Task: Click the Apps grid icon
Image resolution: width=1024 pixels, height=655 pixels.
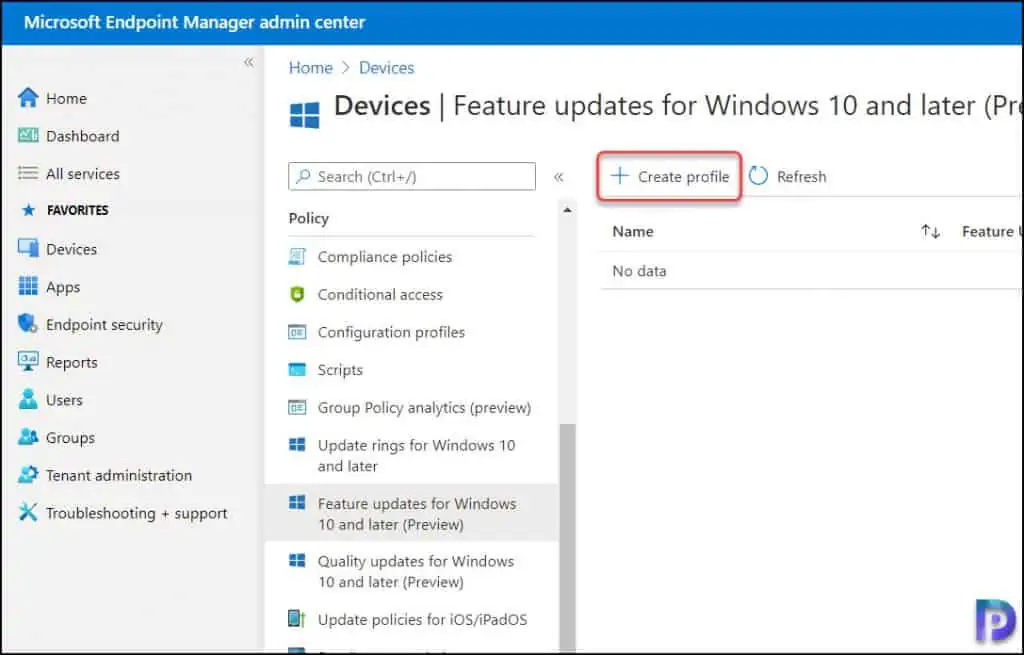Action: pyautogui.click(x=28, y=286)
